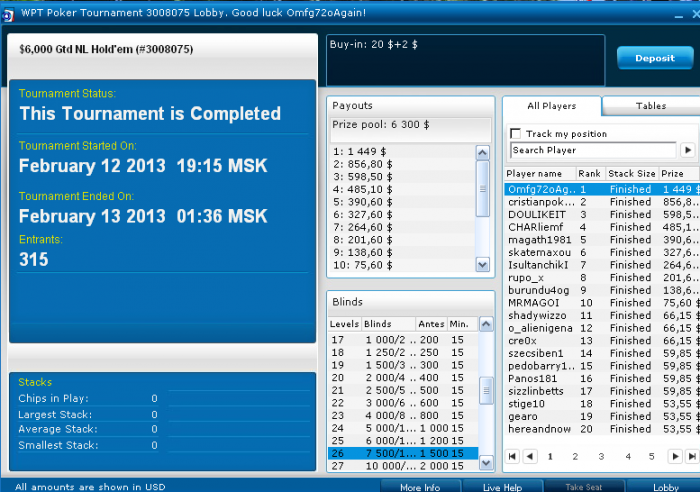Select player row cre0x

[602, 341]
